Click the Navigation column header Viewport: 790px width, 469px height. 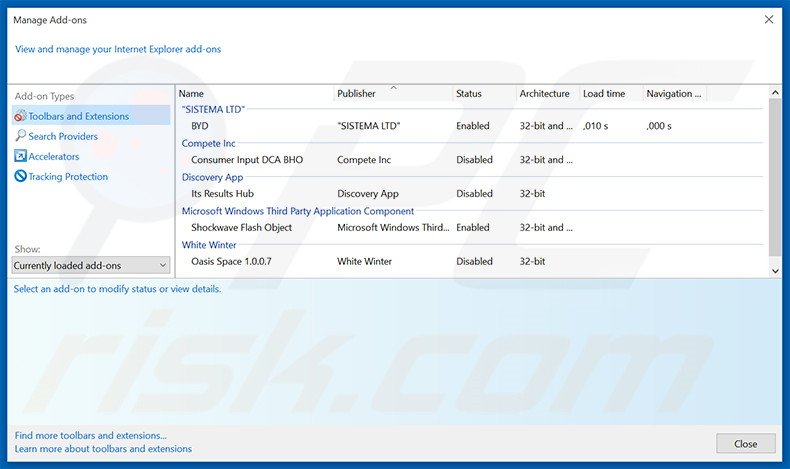(675, 94)
